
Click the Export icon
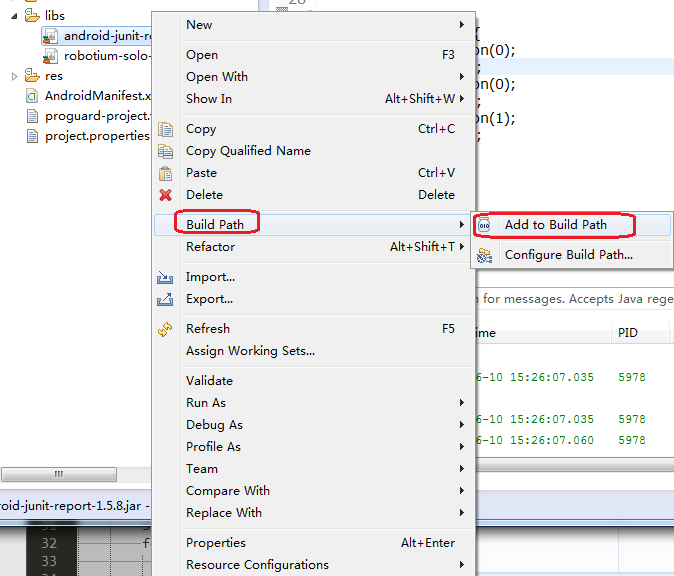coord(165,299)
